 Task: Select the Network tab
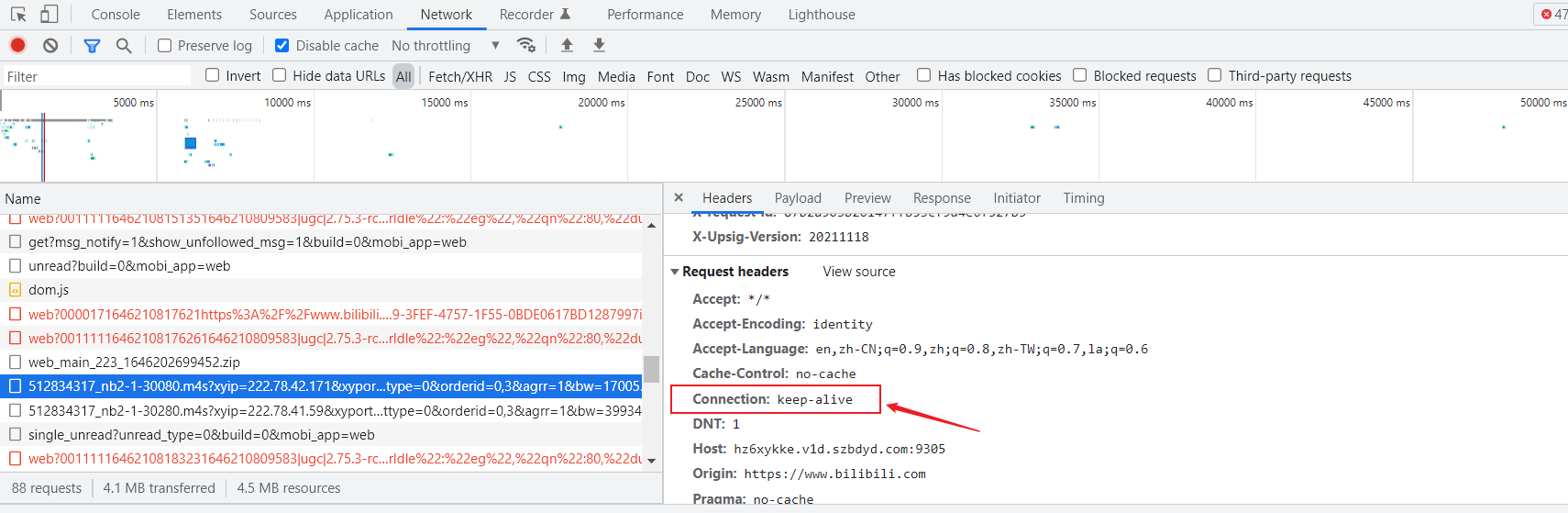pyautogui.click(x=447, y=15)
